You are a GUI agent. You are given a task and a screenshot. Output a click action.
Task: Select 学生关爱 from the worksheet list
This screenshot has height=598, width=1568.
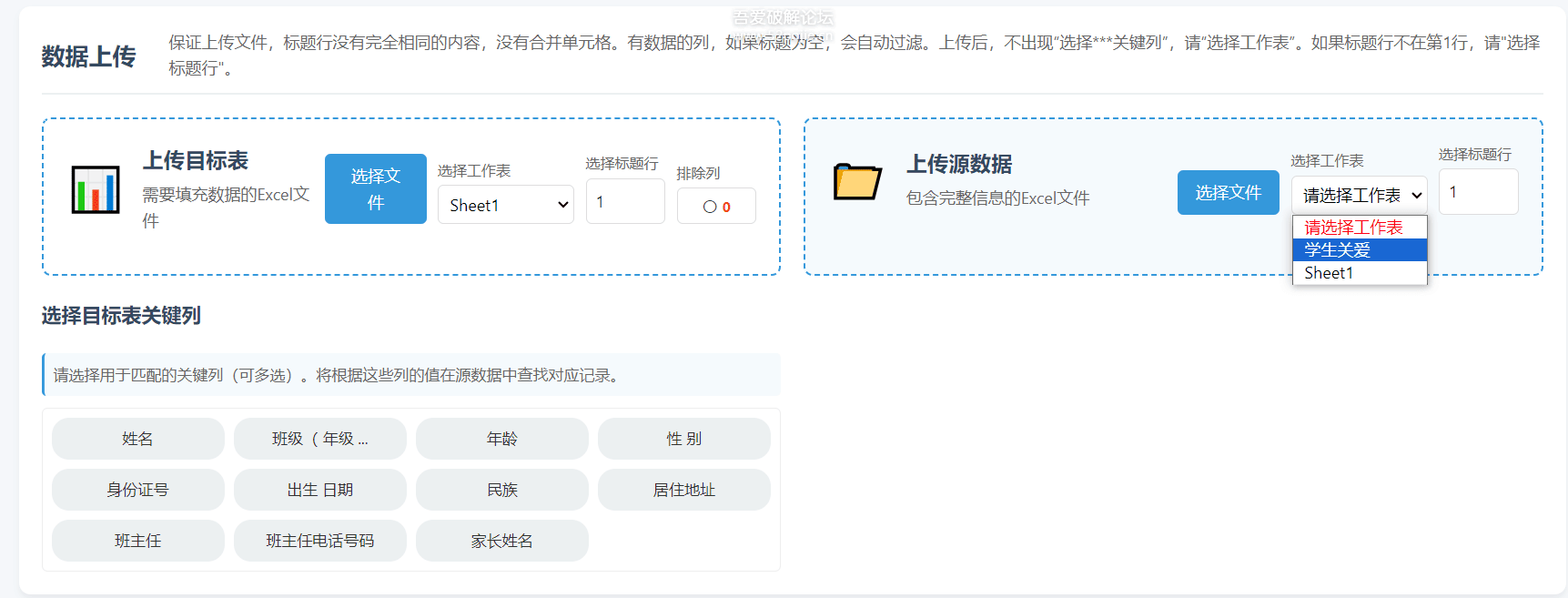(x=1359, y=249)
